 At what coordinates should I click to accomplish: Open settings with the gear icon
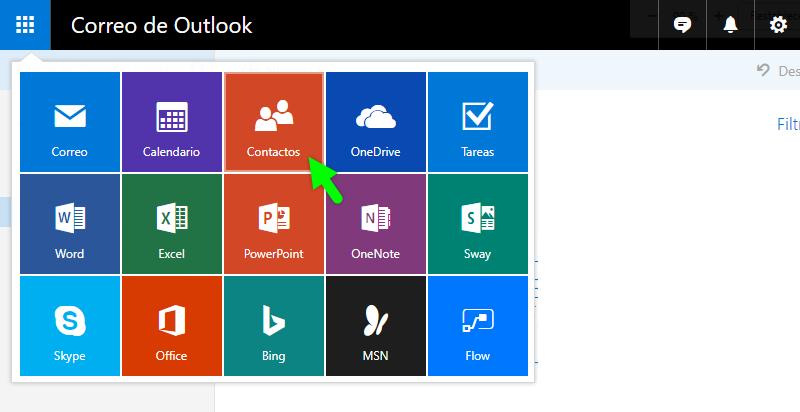point(778,25)
